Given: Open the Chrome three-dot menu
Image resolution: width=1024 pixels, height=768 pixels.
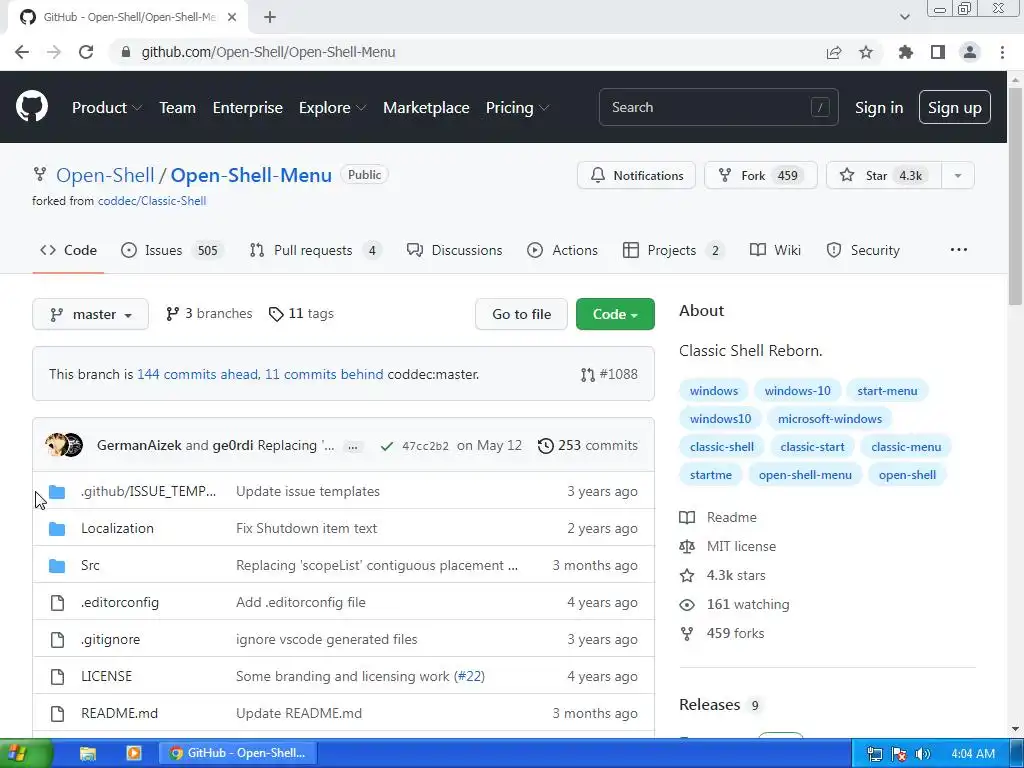Looking at the screenshot, I should 1002,52.
